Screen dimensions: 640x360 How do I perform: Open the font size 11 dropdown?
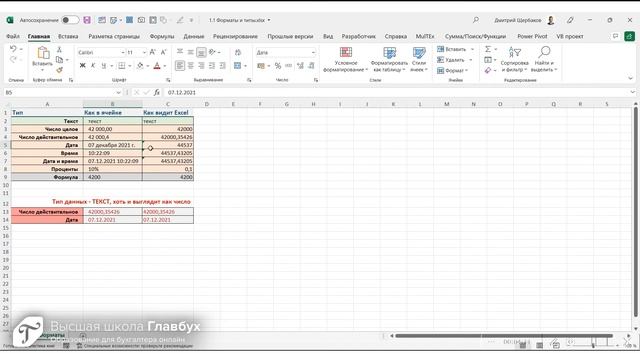(144, 53)
